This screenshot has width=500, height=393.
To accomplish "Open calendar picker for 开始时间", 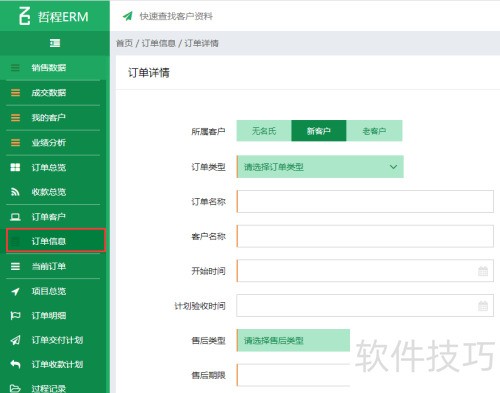I will [483, 271].
